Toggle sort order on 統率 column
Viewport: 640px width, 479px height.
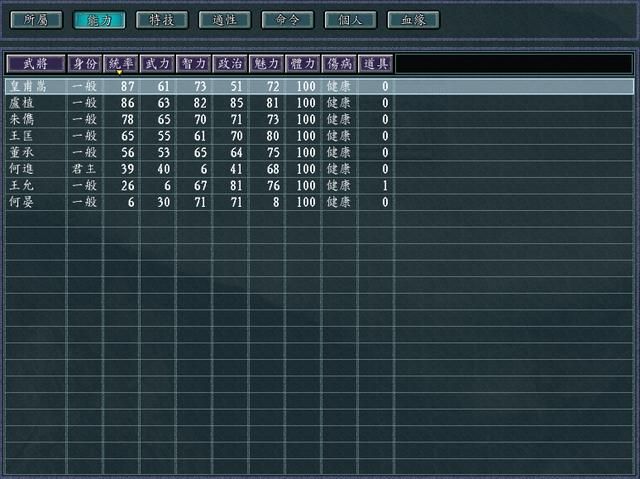[x=120, y=64]
